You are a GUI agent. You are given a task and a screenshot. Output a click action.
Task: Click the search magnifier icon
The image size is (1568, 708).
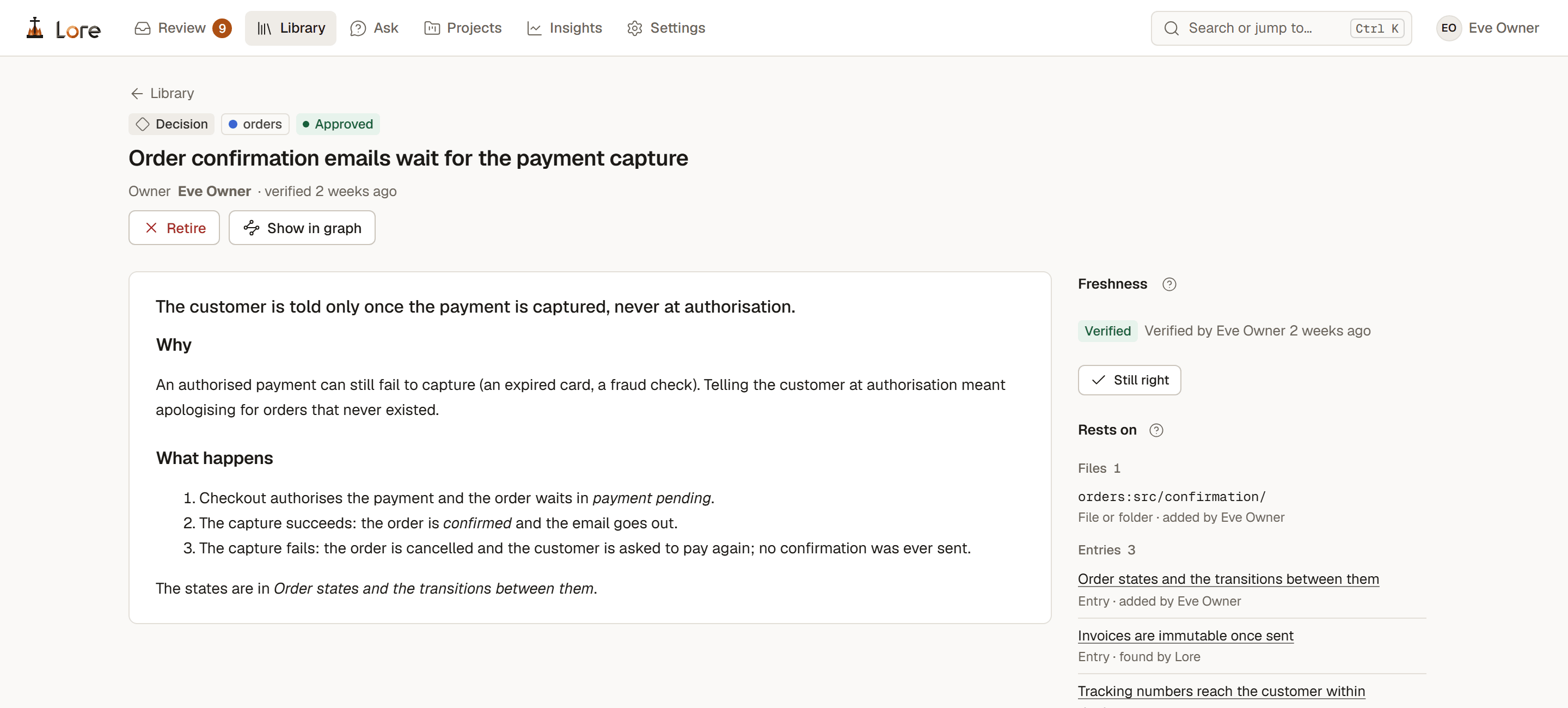click(x=1171, y=28)
